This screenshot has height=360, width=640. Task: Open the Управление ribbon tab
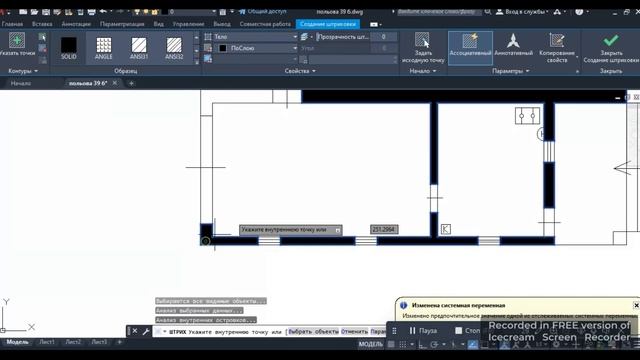point(188,24)
